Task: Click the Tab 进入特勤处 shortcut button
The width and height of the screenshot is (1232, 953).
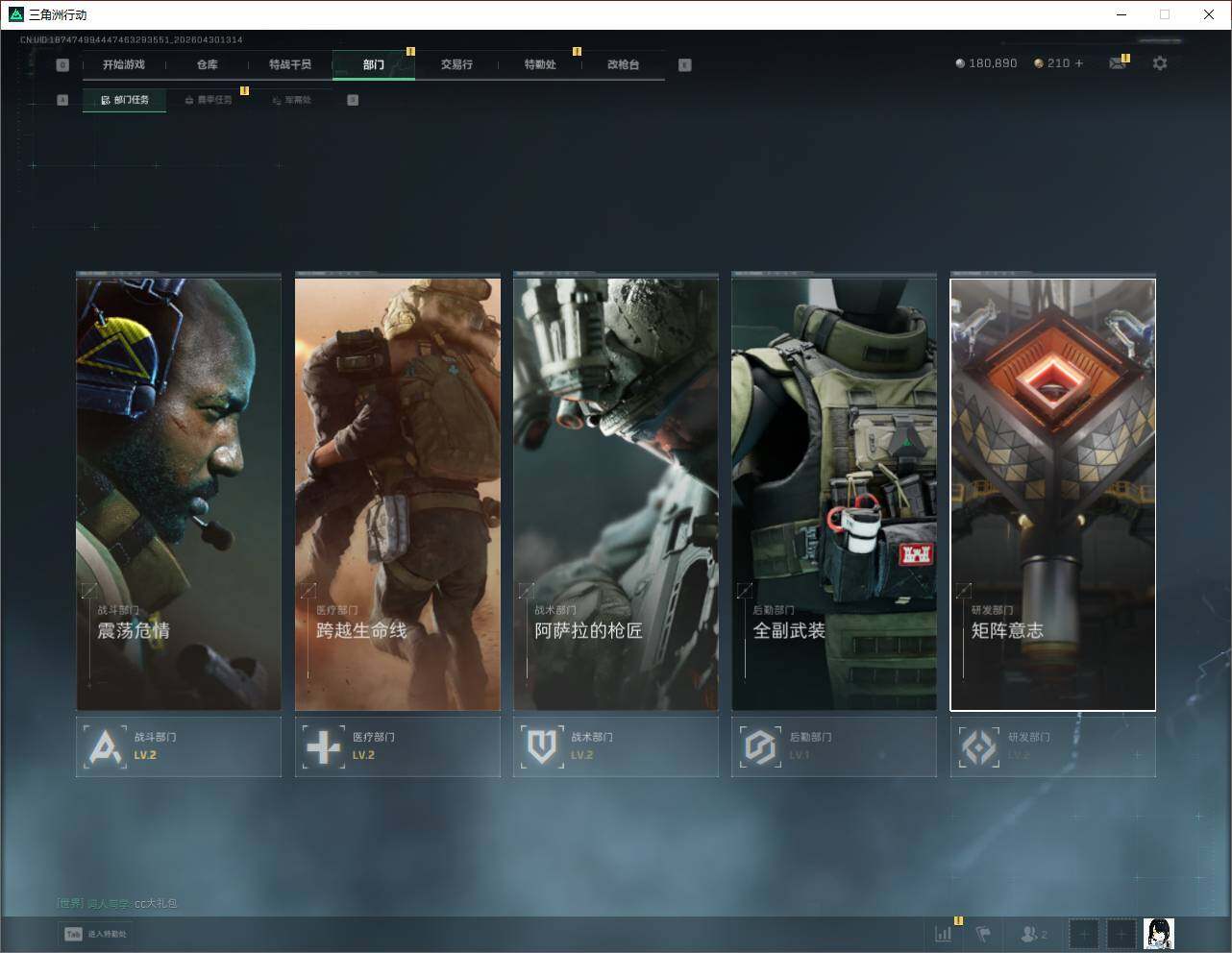Action: (95, 934)
